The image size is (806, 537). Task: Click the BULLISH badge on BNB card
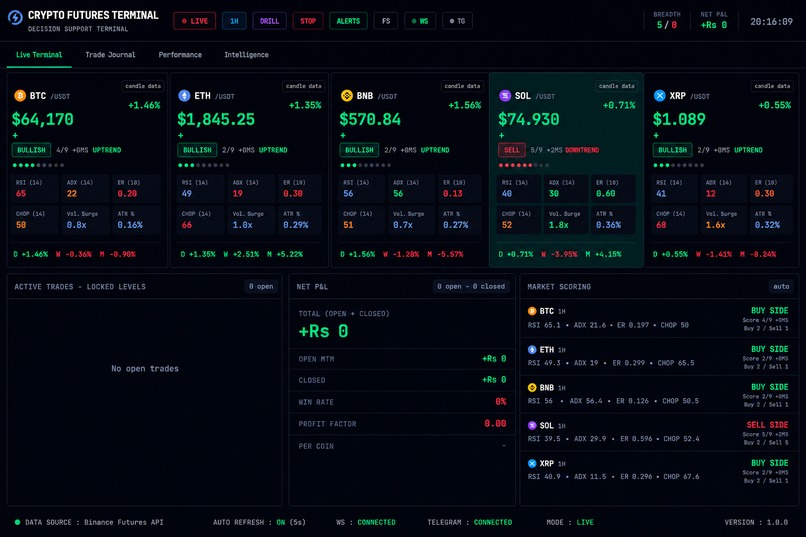(359, 150)
